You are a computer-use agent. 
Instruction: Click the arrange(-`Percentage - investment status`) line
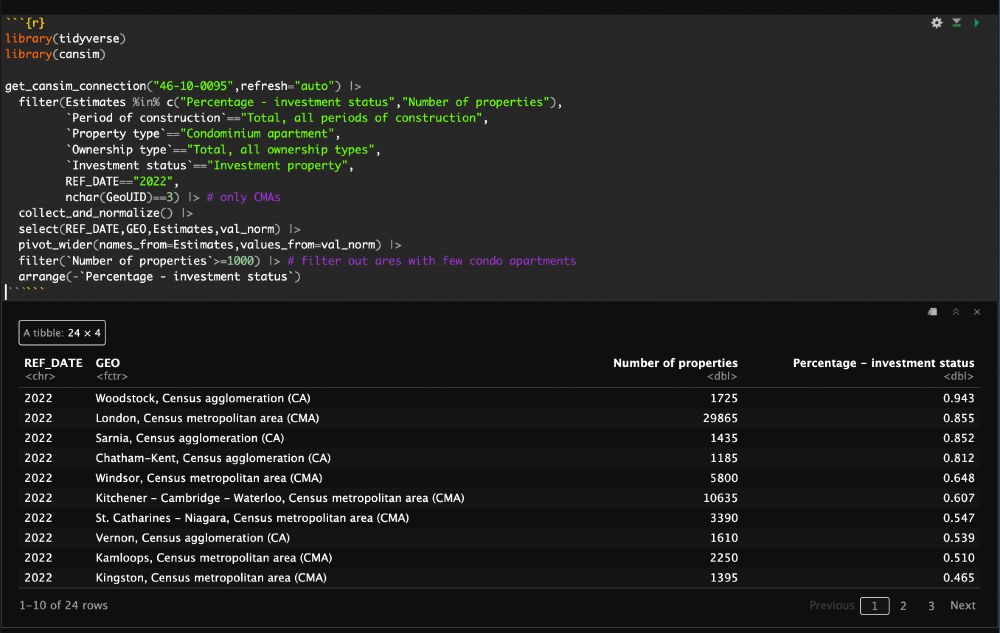159,277
